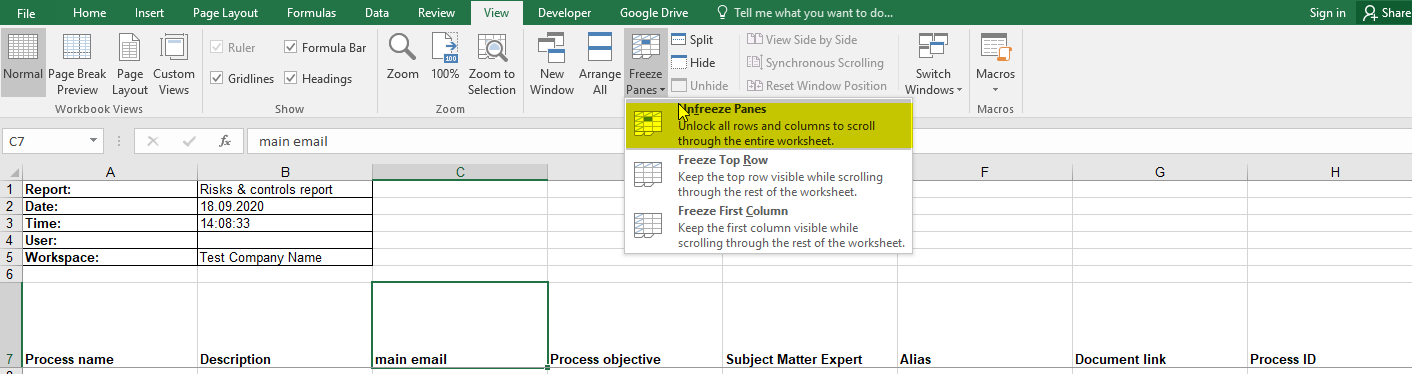Open the File tab
Image resolution: width=1412 pixels, height=374 pixels.
pos(26,13)
